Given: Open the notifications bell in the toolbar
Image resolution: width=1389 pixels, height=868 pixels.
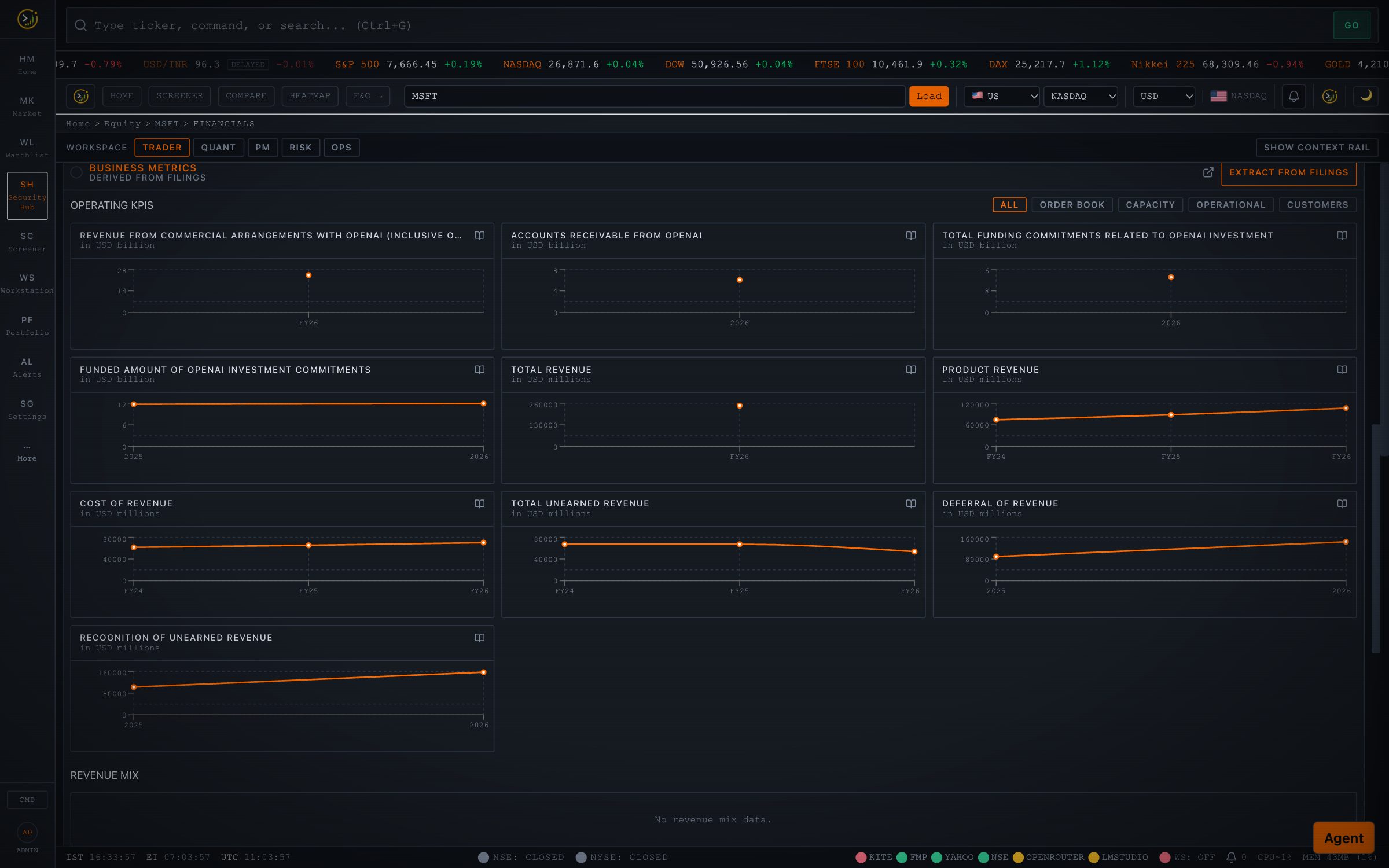Looking at the screenshot, I should pos(1294,96).
